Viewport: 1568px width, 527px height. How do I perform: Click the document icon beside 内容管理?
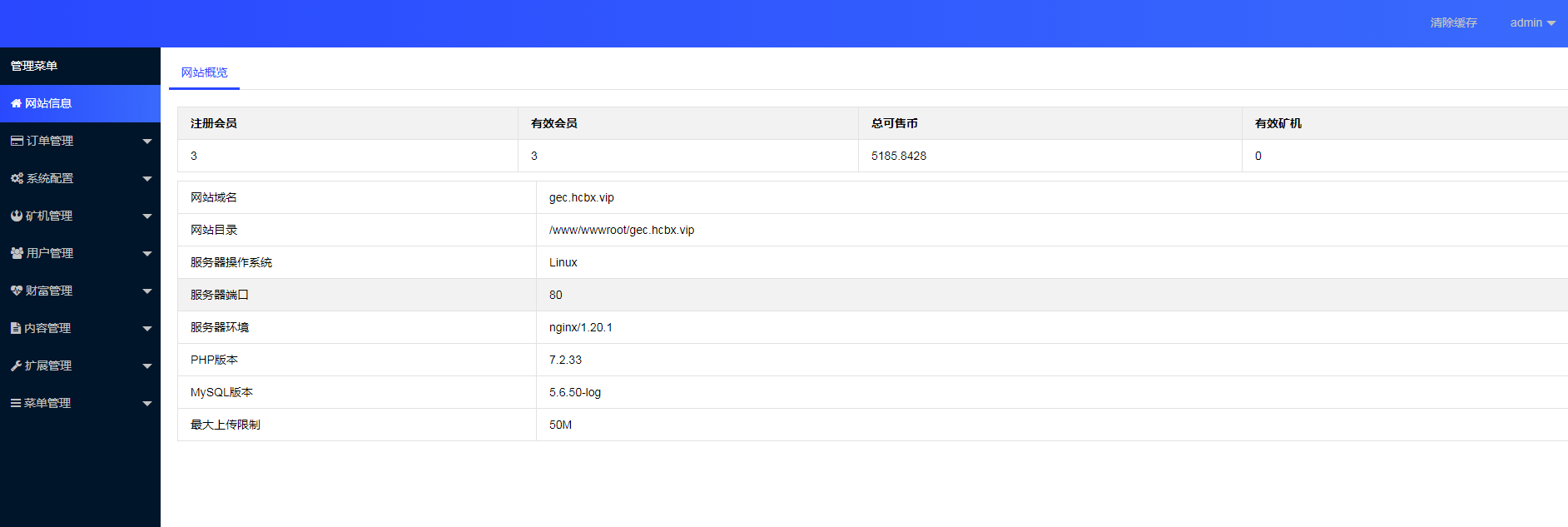point(16,328)
